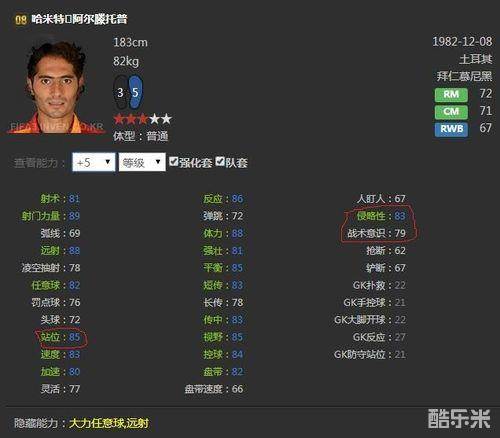
Task: Click the blue RWB position badge
Action: 451,129
